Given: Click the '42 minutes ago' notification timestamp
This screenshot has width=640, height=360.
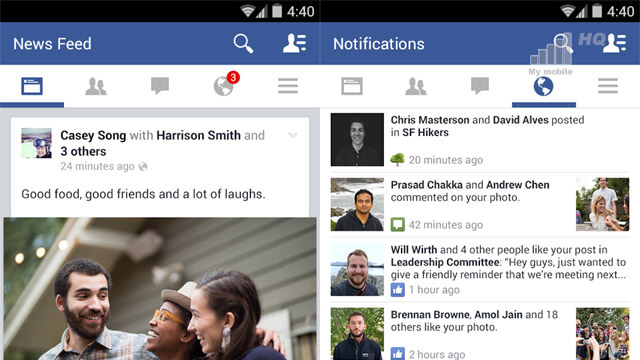Looking at the screenshot, I should 446,225.
